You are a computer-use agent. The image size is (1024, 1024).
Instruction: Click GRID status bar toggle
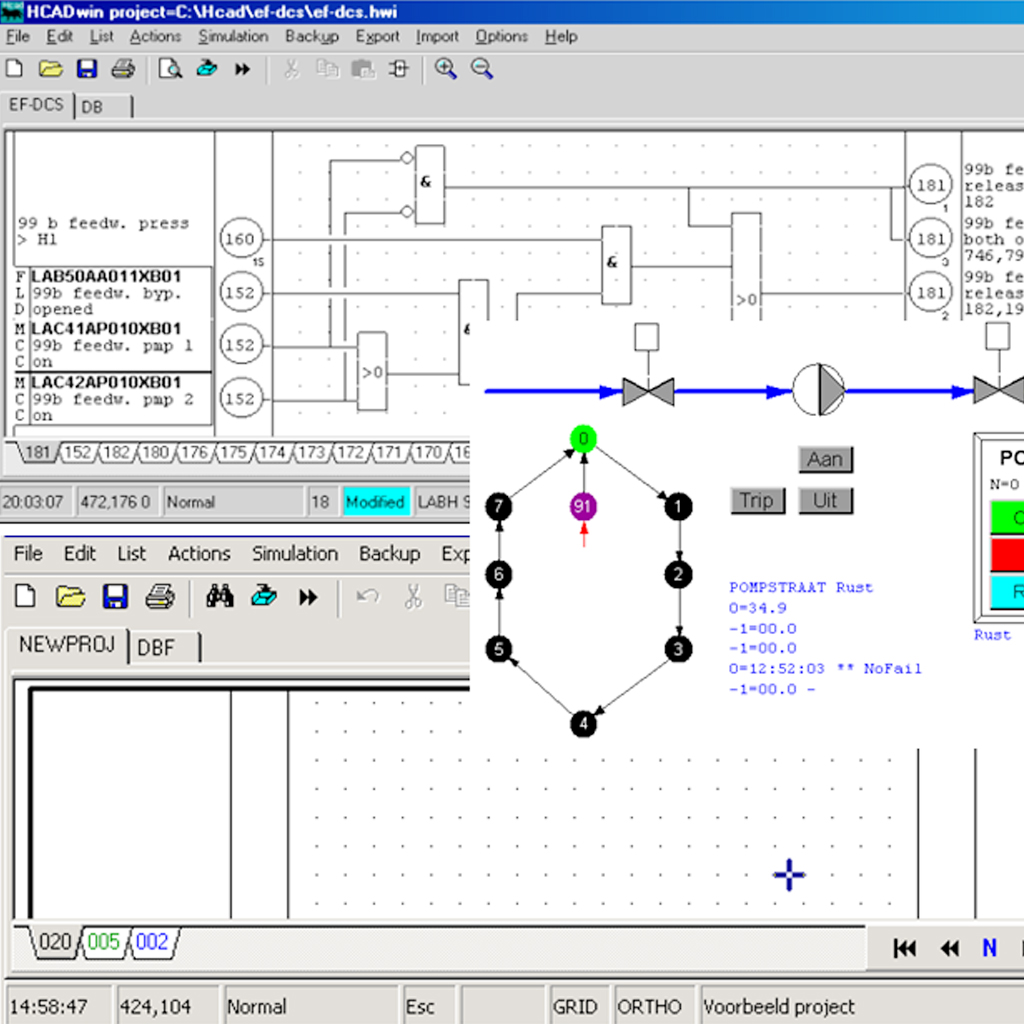[x=575, y=1006]
